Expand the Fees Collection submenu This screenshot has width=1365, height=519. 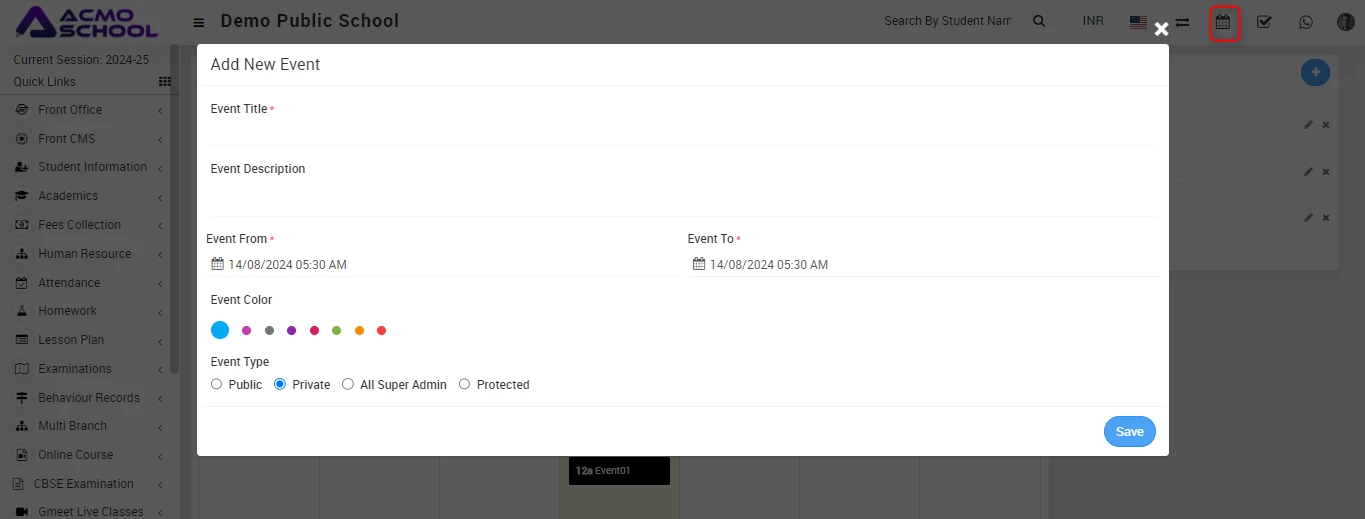click(x=79, y=225)
